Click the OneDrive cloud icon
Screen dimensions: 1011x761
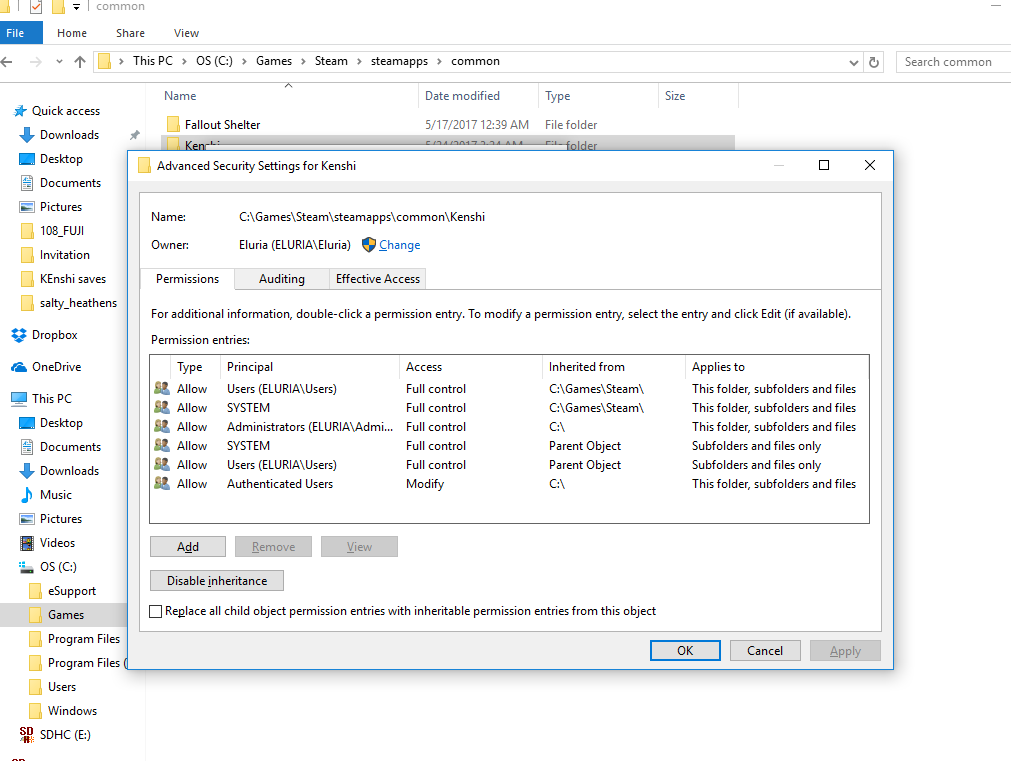pos(19,367)
